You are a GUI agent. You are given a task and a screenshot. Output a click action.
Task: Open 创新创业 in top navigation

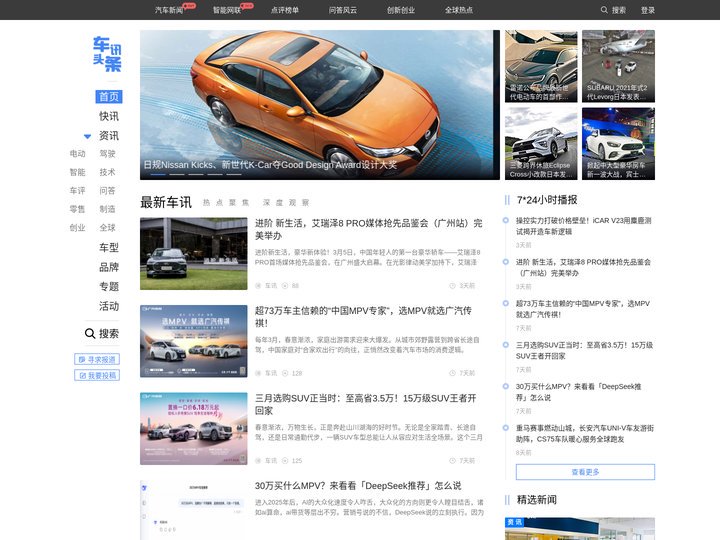click(401, 10)
